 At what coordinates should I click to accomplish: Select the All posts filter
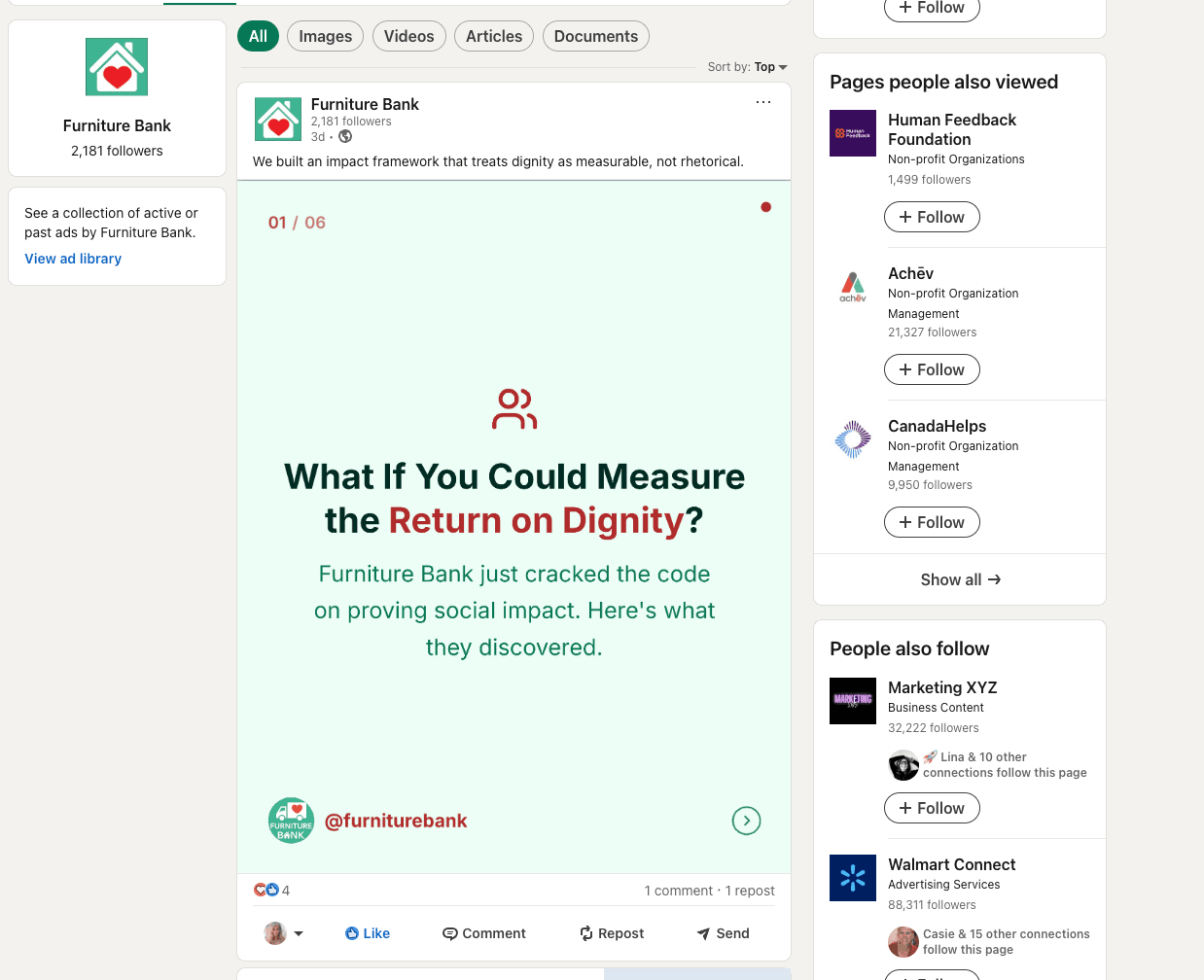coord(258,36)
